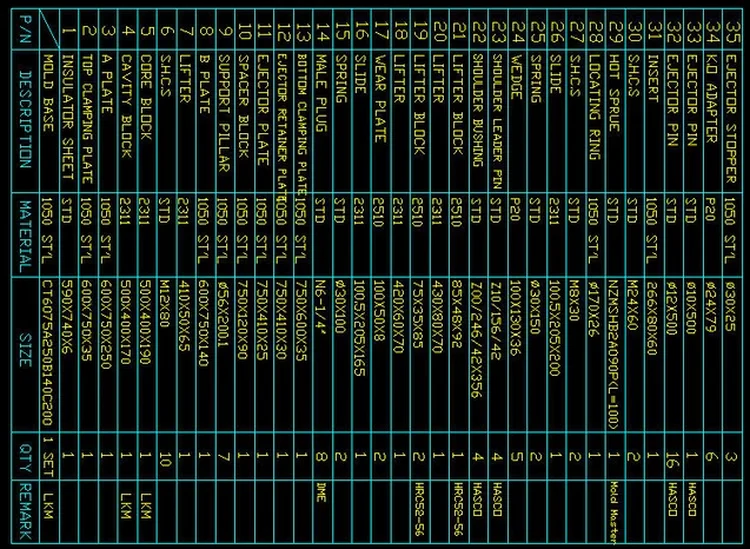Click the Mold Master remark

pyautogui.click(x=614, y=513)
